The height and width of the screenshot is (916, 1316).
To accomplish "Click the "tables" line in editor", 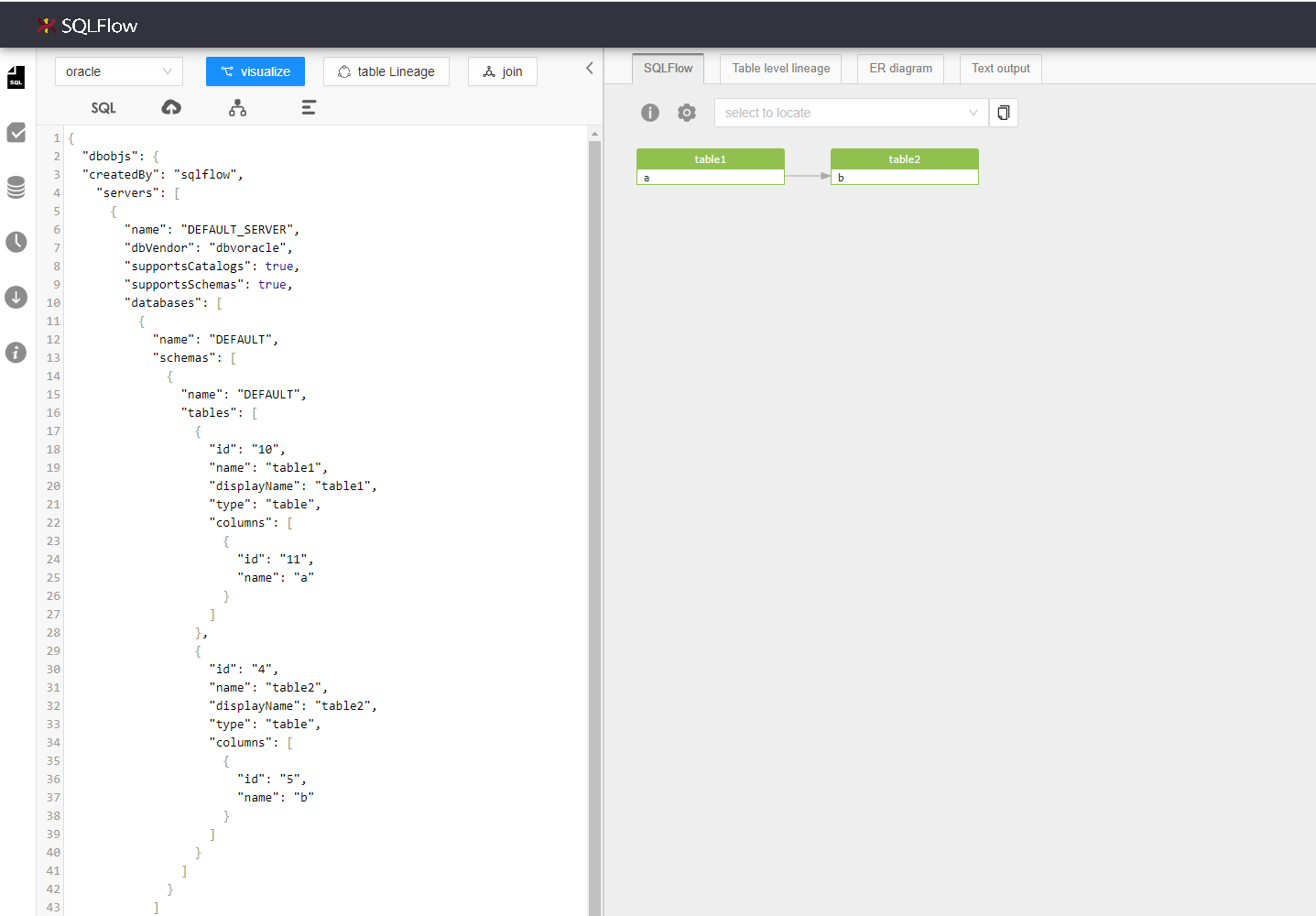I will 220,413.
